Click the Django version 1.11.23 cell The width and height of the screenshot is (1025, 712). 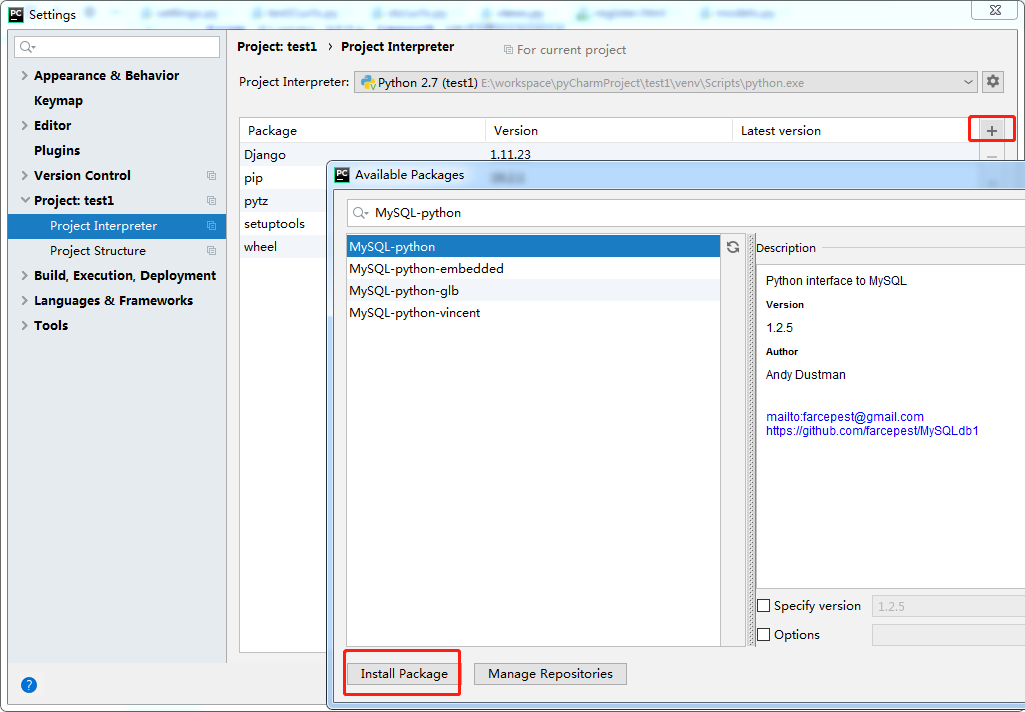[x=511, y=155]
